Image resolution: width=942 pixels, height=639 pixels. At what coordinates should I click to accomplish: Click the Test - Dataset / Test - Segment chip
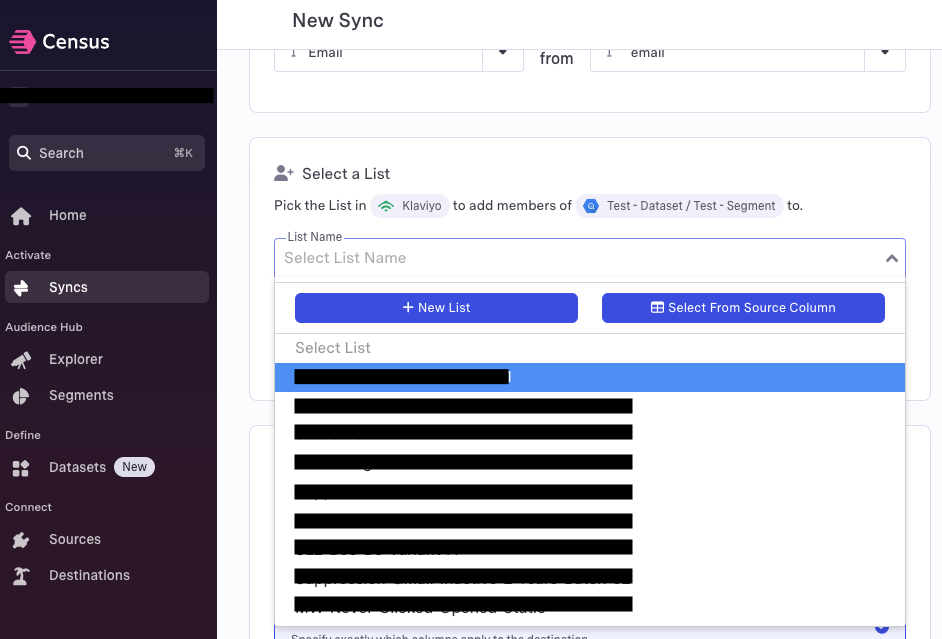[679, 206]
